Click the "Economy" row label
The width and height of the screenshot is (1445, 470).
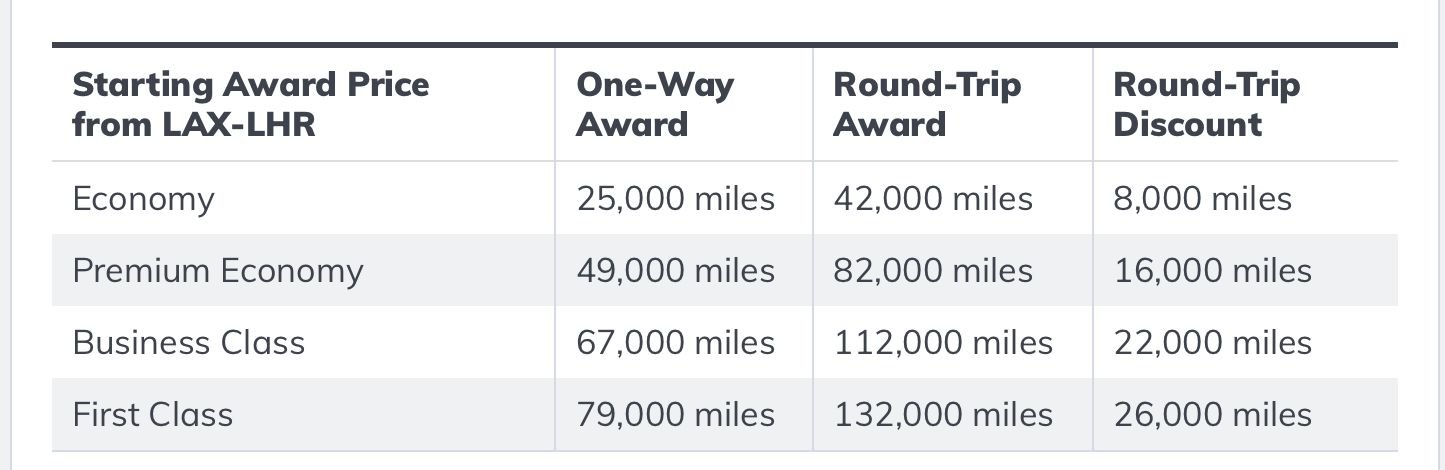(143, 199)
